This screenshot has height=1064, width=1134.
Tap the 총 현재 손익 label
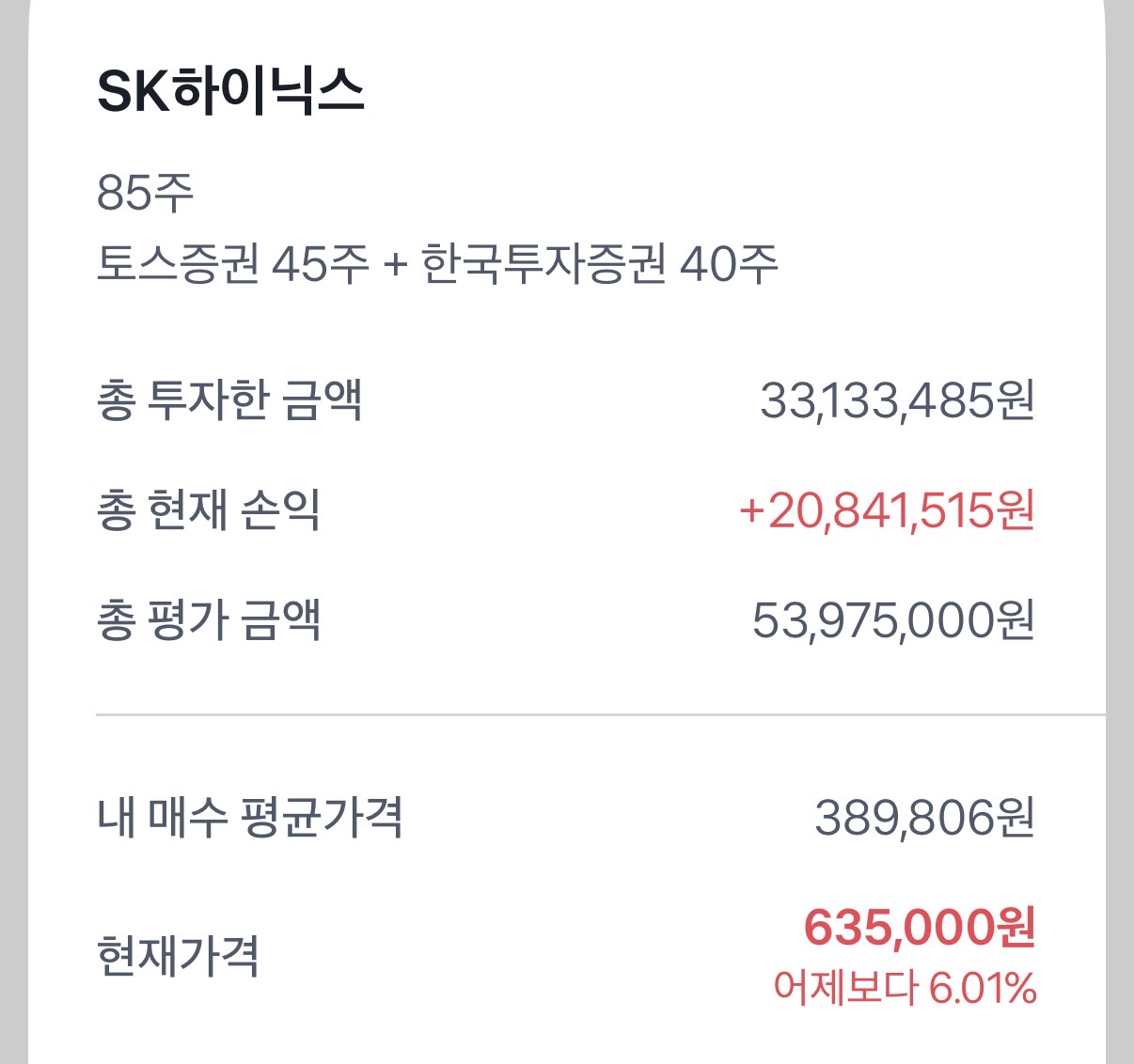209,510
